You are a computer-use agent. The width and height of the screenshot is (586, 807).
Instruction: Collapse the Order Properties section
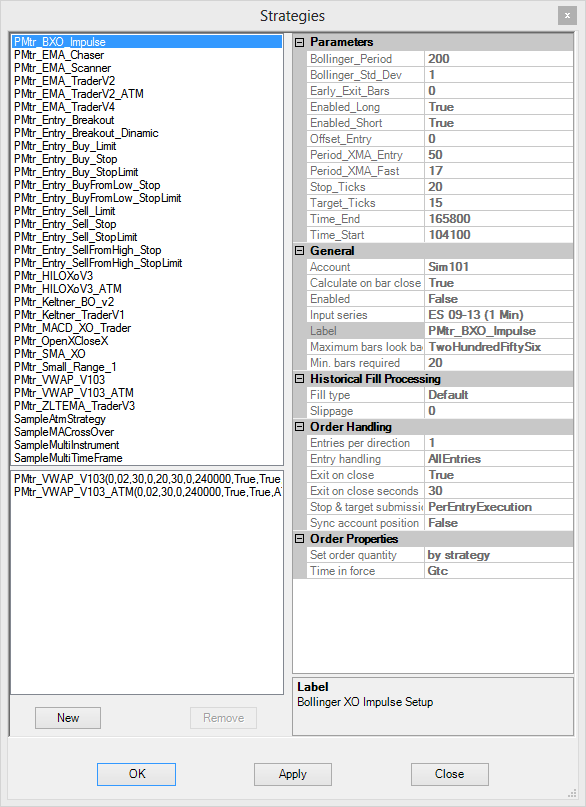(299, 539)
